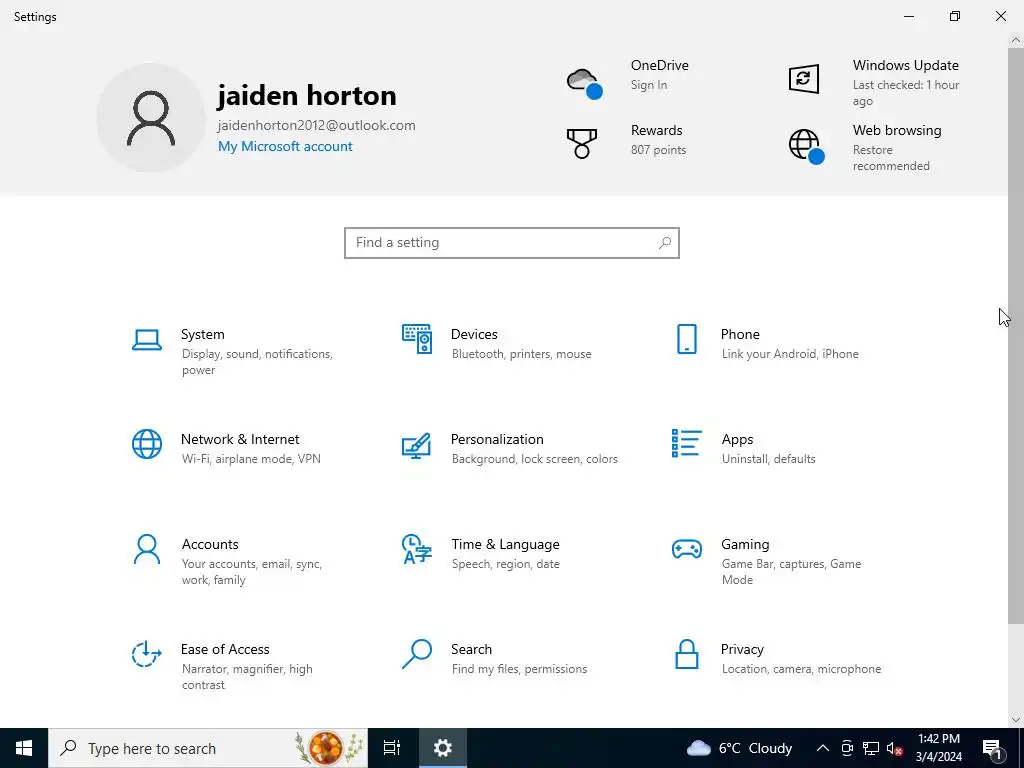Click Display, sound, notifications, power description
The width and height of the screenshot is (1024, 768).
[257, 362]
